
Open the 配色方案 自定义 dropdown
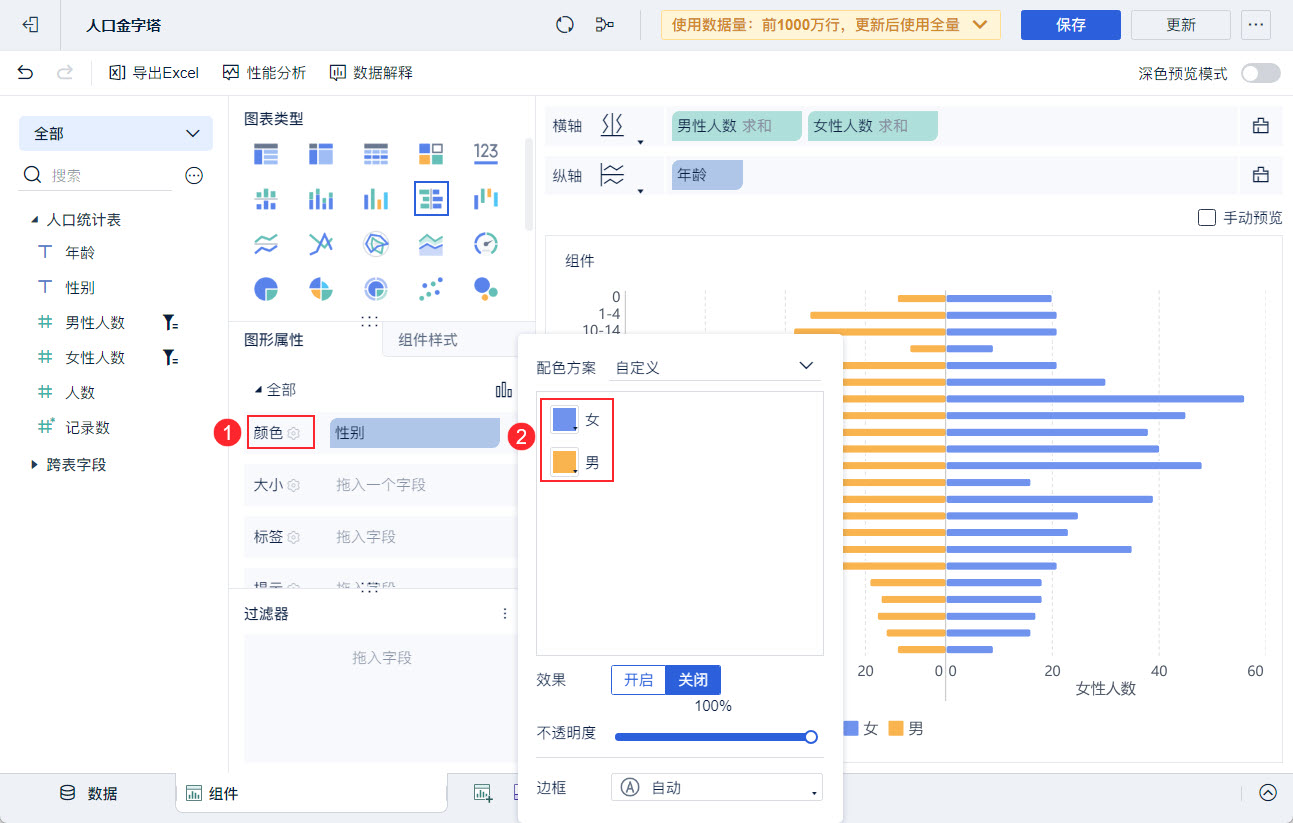tap(715, 367)
